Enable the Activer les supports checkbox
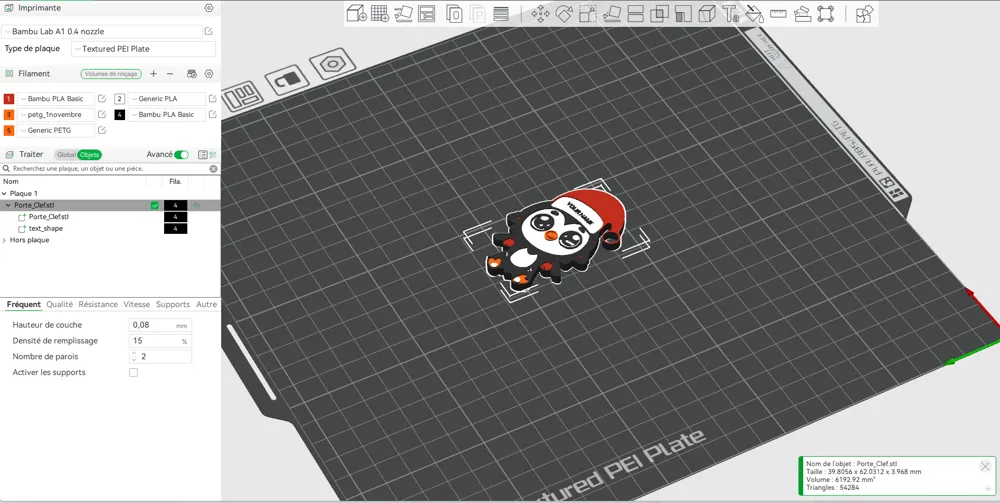The image size is (1000, 503). point(133,372)
